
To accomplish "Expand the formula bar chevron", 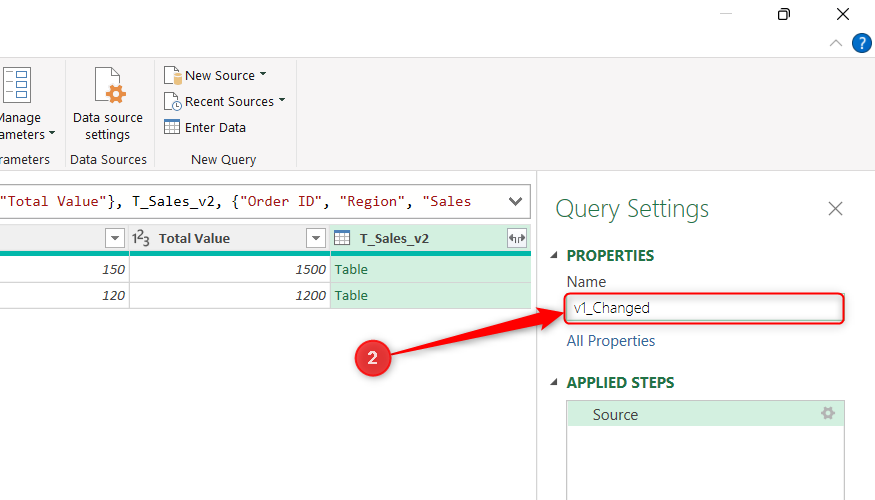I will [x=516, y=201].
